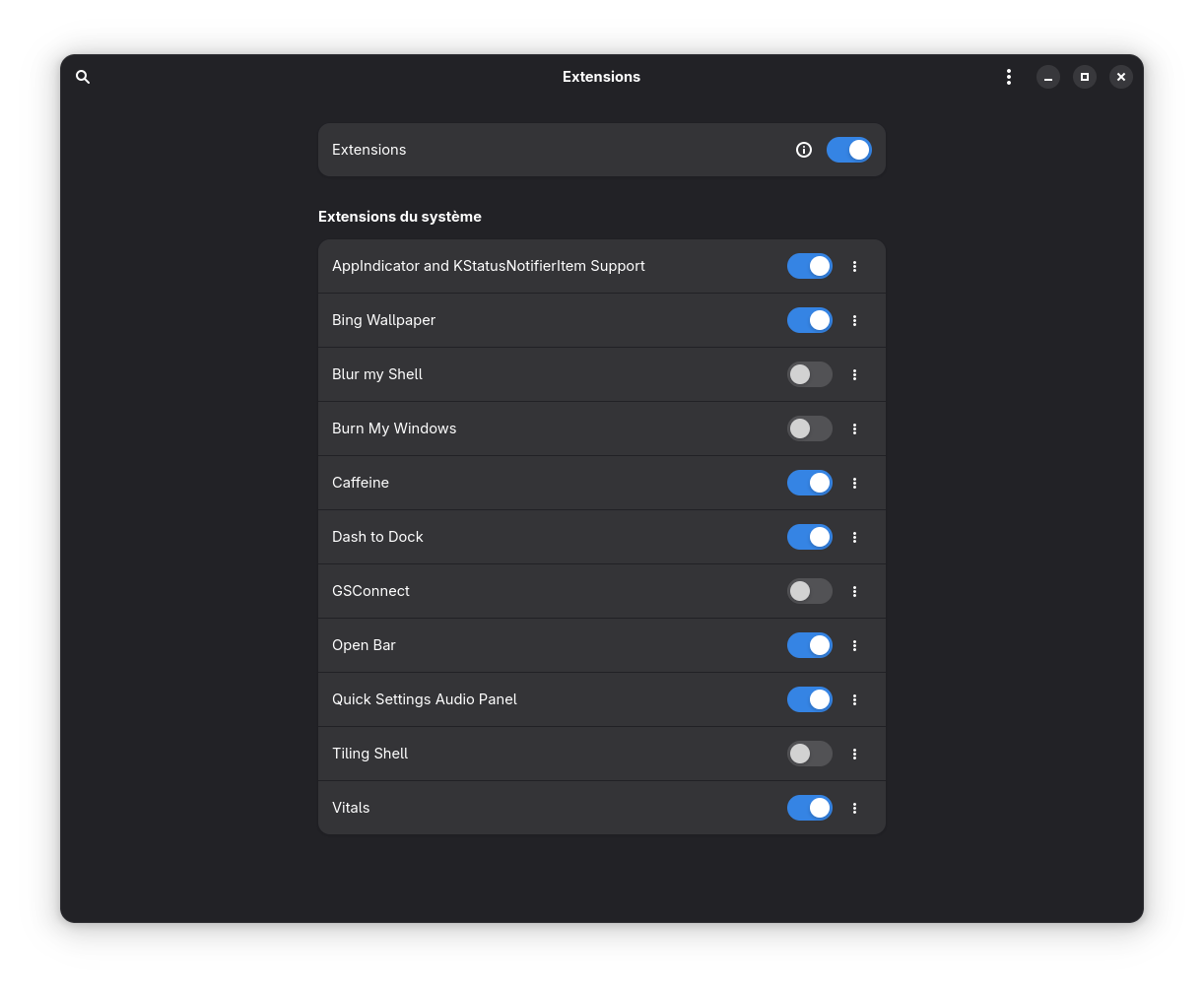Disable Quick Settings Audio Panel extension
The height and width of the screenshot is (989, 1204).
tap(810, 699)
